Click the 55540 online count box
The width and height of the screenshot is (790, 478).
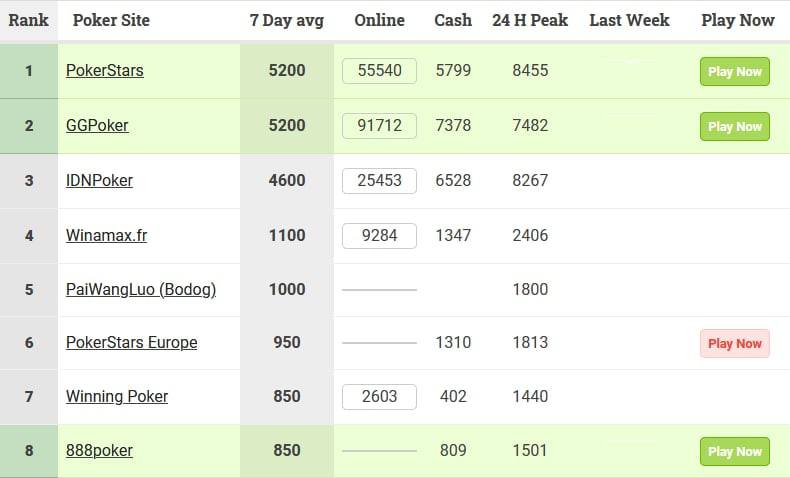[379, 71]
